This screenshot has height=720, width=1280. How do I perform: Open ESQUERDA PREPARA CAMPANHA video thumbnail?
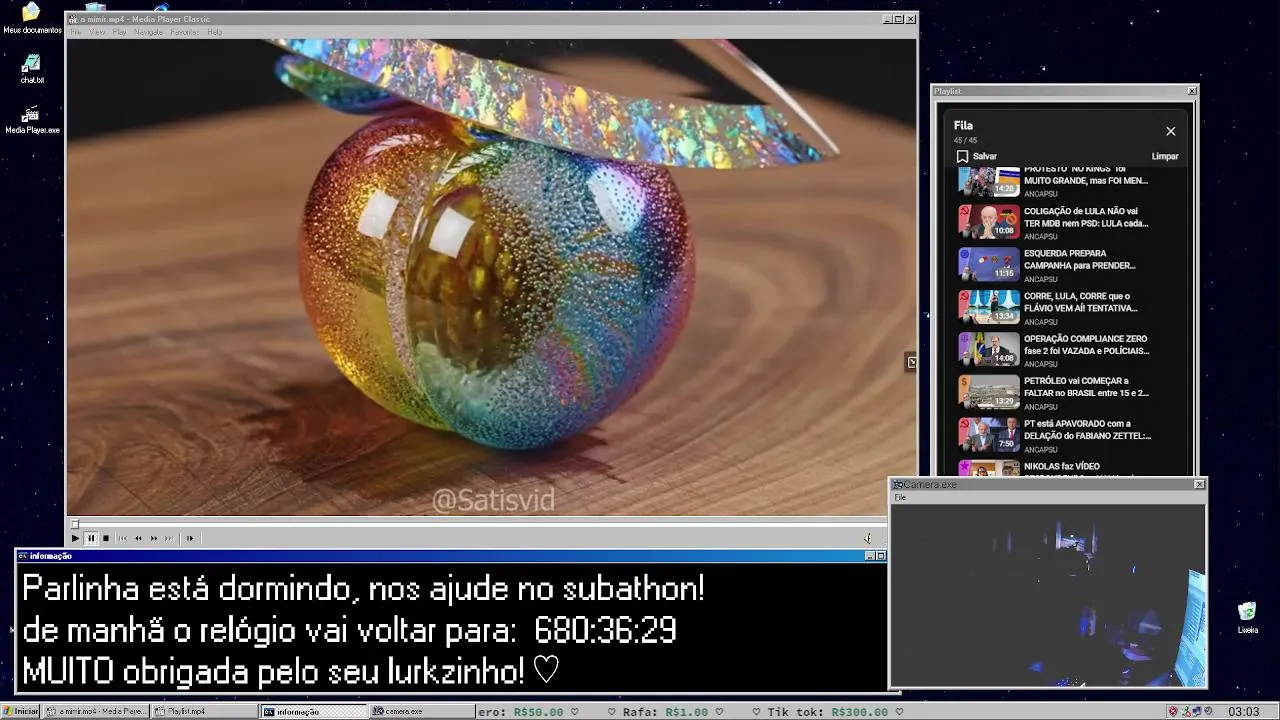click(989, 264)
